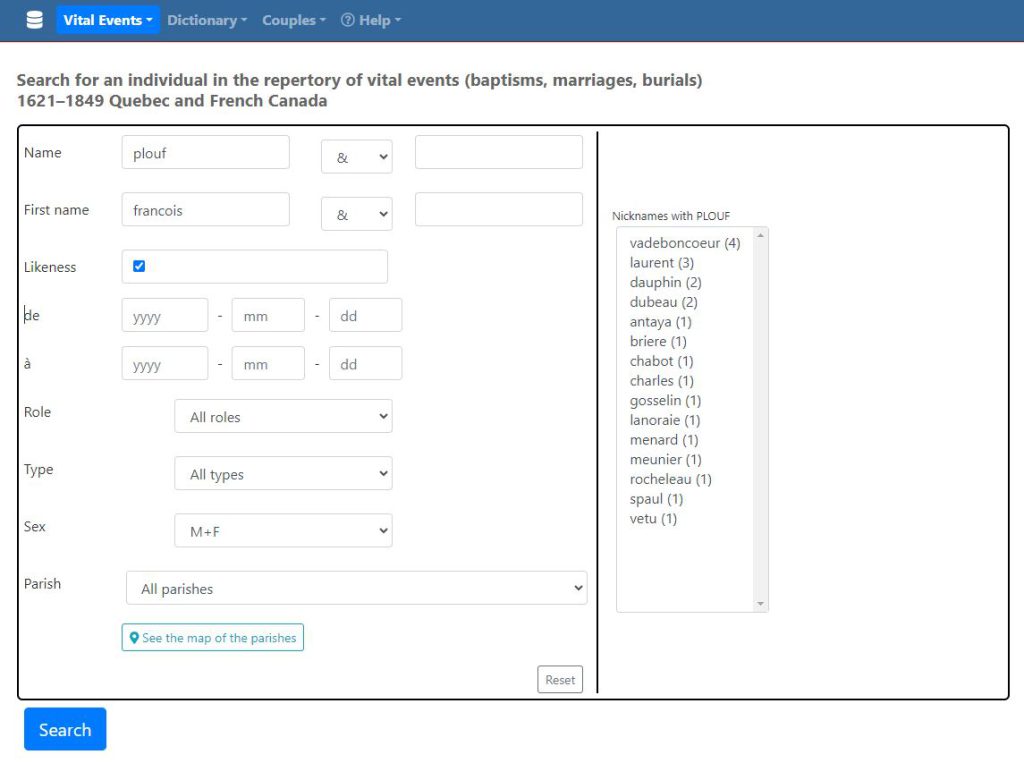1024x763 pixels.
Task: Click the database stack logo icon
Action: (35, 20)
